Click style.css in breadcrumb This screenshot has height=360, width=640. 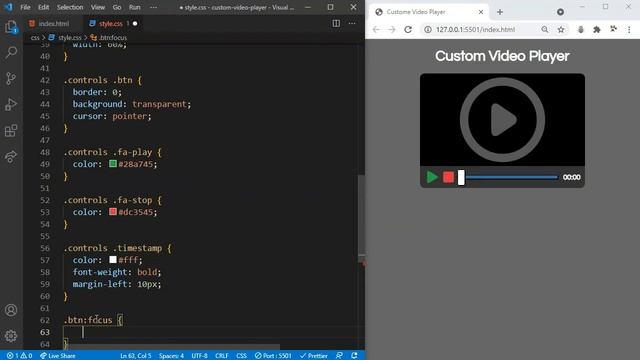(x=69, y=38)
